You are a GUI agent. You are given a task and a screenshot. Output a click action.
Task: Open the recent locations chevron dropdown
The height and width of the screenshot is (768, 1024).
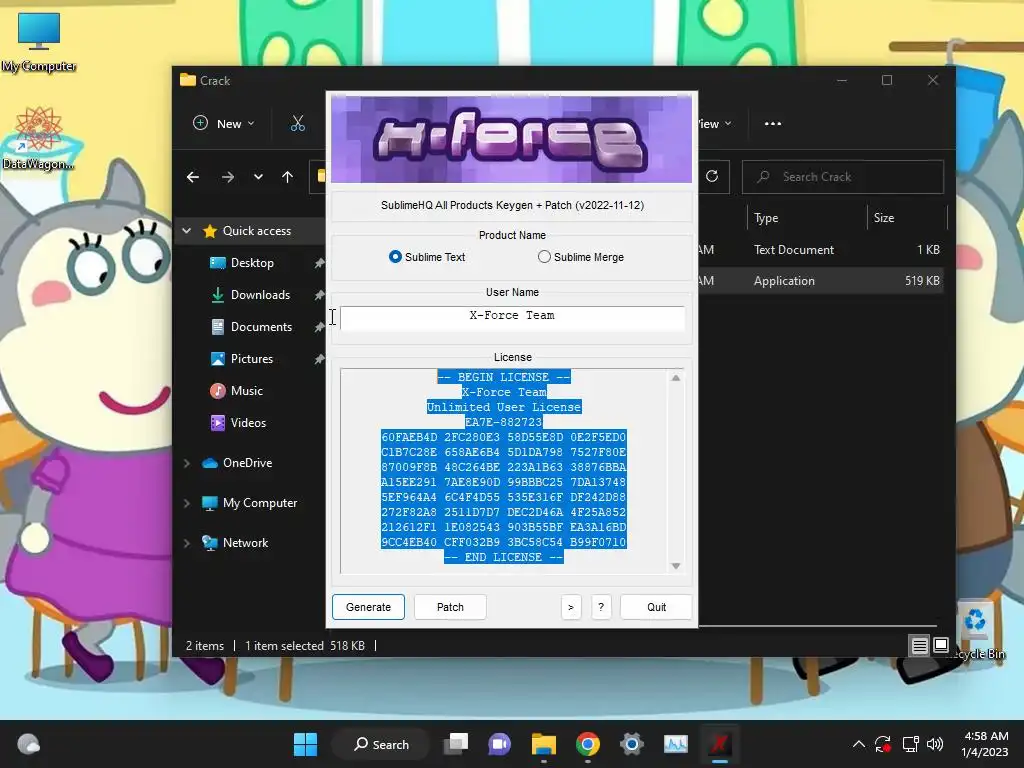[259, 177]
